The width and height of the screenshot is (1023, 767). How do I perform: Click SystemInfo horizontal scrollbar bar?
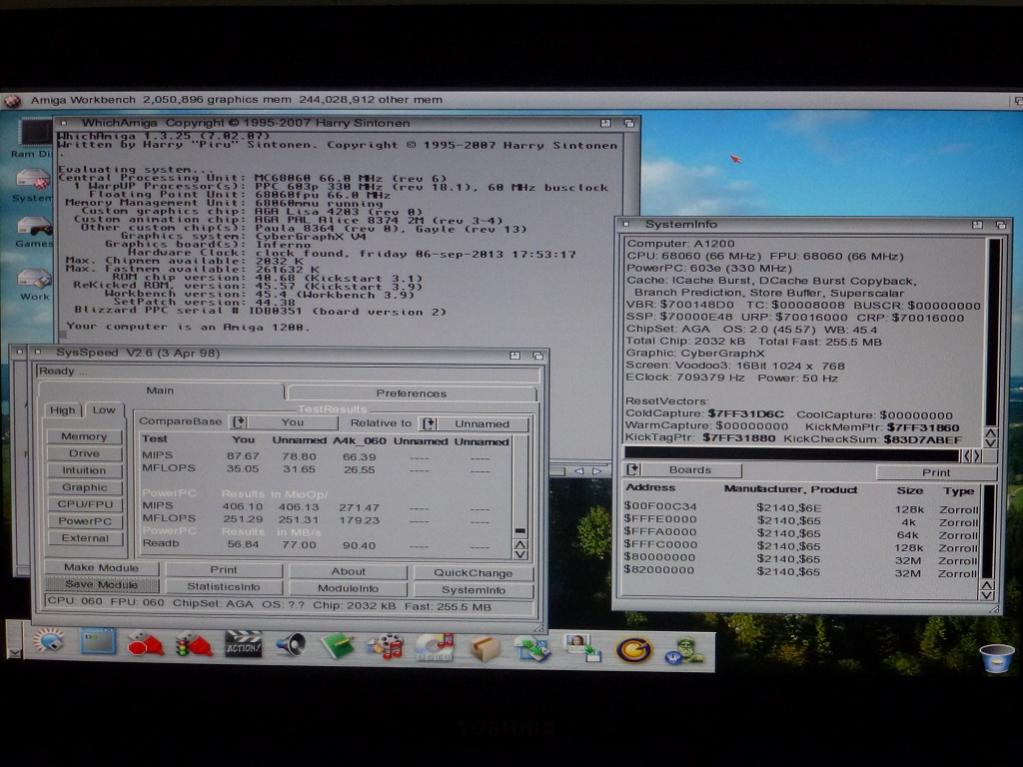pyautogui.click(x=791, y=454)
